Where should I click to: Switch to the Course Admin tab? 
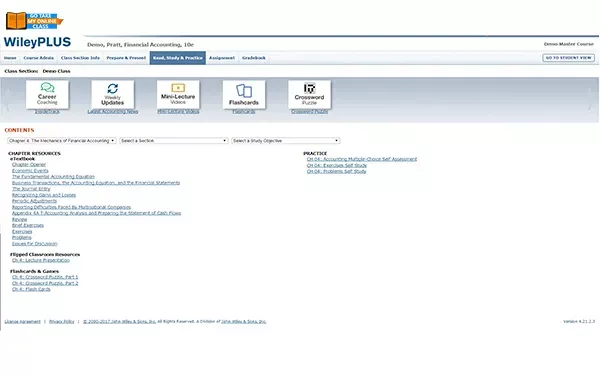[x=39, y=58]
